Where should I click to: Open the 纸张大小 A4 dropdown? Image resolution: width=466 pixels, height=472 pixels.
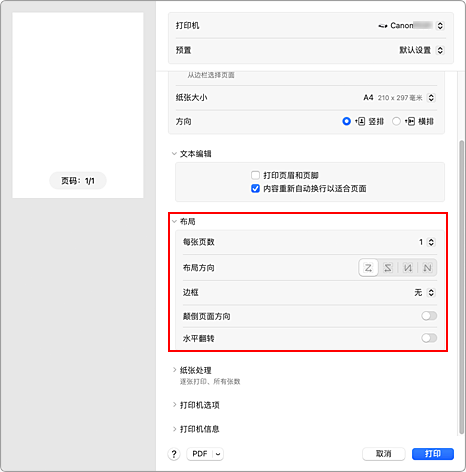coord(431,98)
